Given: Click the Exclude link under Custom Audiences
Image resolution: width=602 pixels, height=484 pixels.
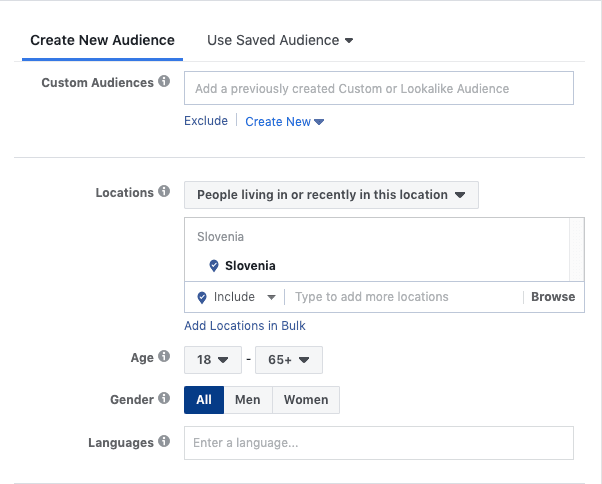Looking at the screenshot, I should 206,122.
